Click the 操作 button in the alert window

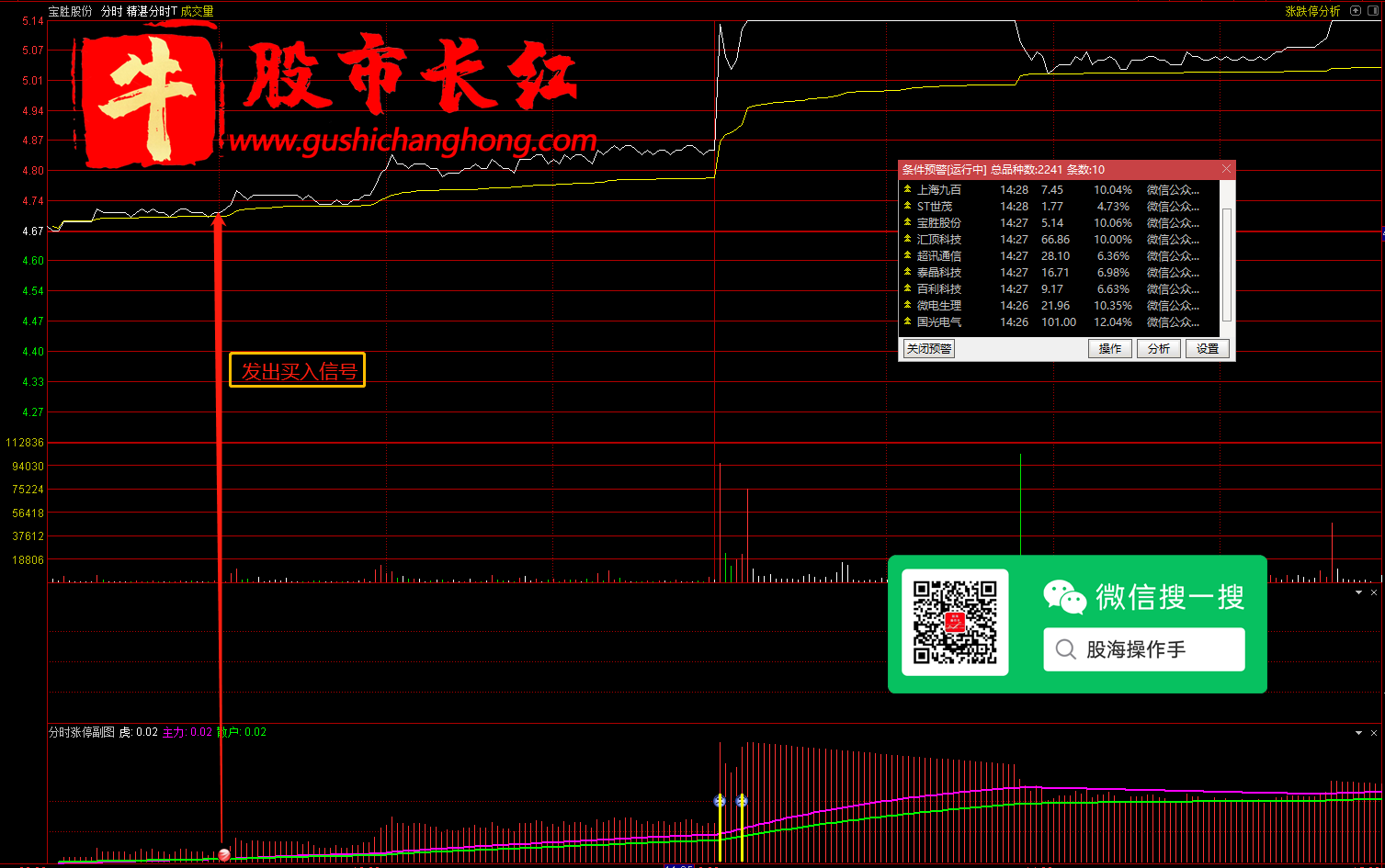coord(1110,349)
